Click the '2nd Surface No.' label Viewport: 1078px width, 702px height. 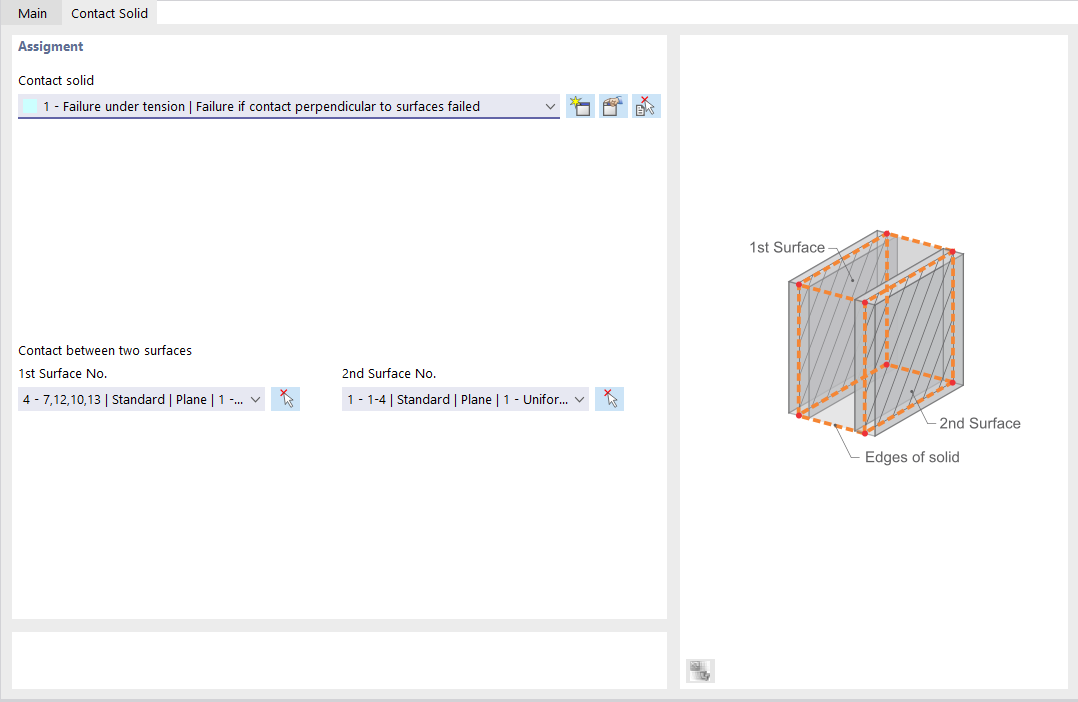(x=389, y=373)
